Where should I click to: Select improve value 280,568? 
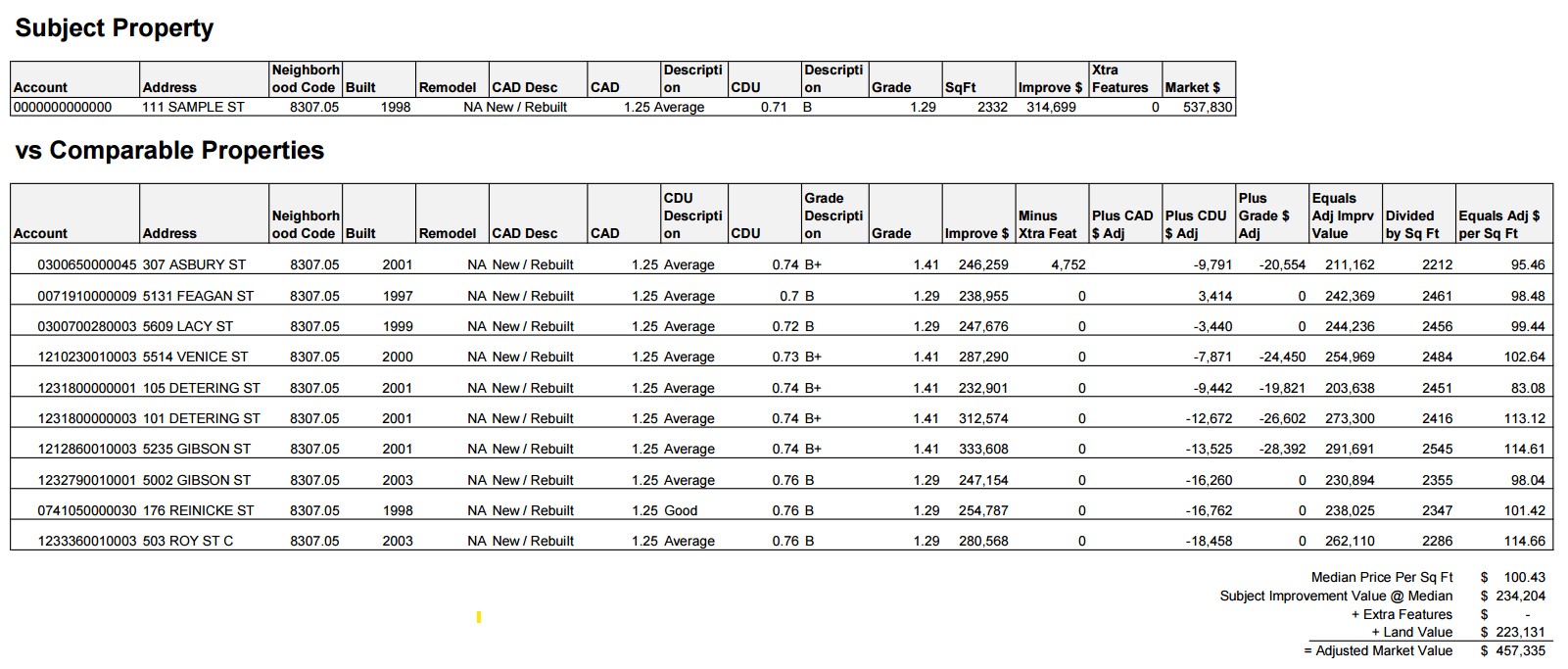(983, 541)
